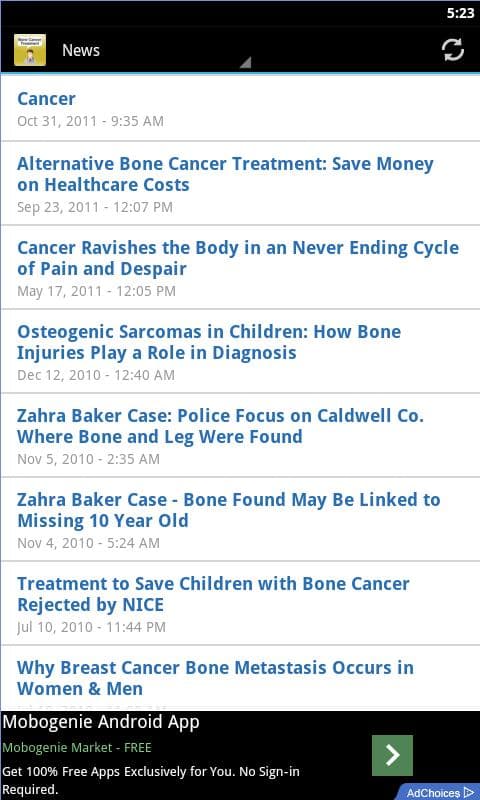Tap the green arrow on Mobogenie ad

click(392, 755)
